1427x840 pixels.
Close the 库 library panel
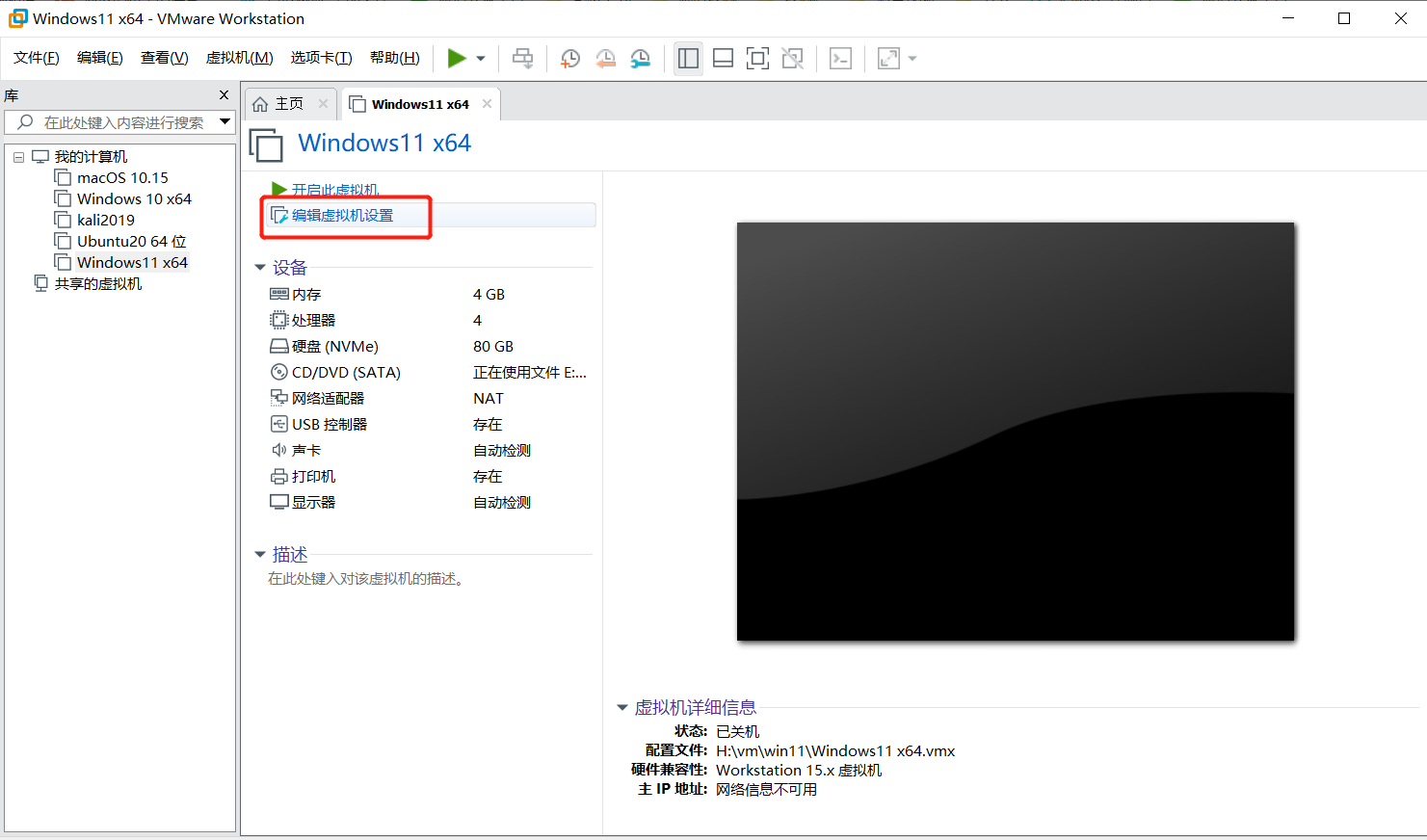tap(225, 95)
